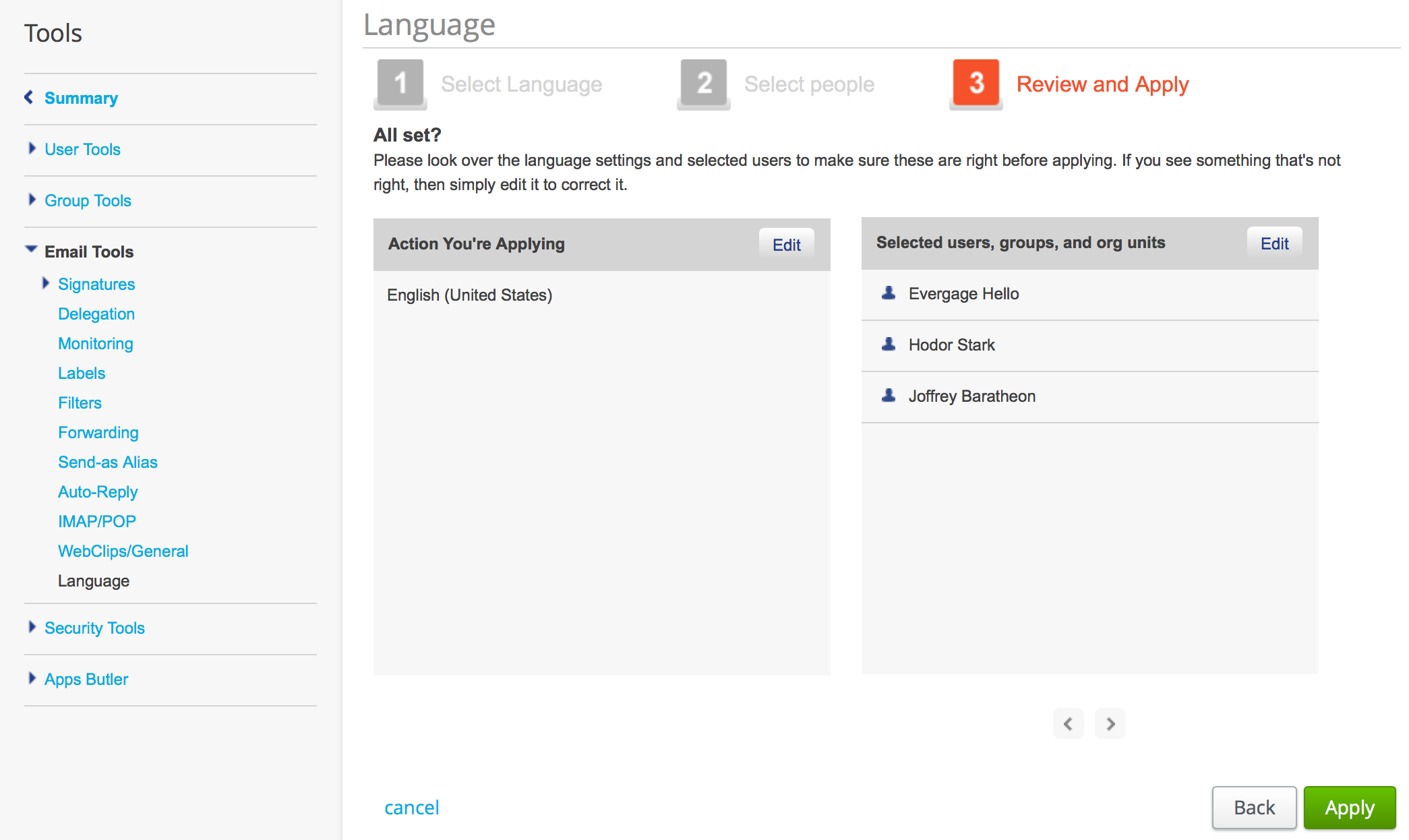This screenshot has width=1409, height=840.
Task: Open the Send-as Alias tool
Action: (108, 462)
